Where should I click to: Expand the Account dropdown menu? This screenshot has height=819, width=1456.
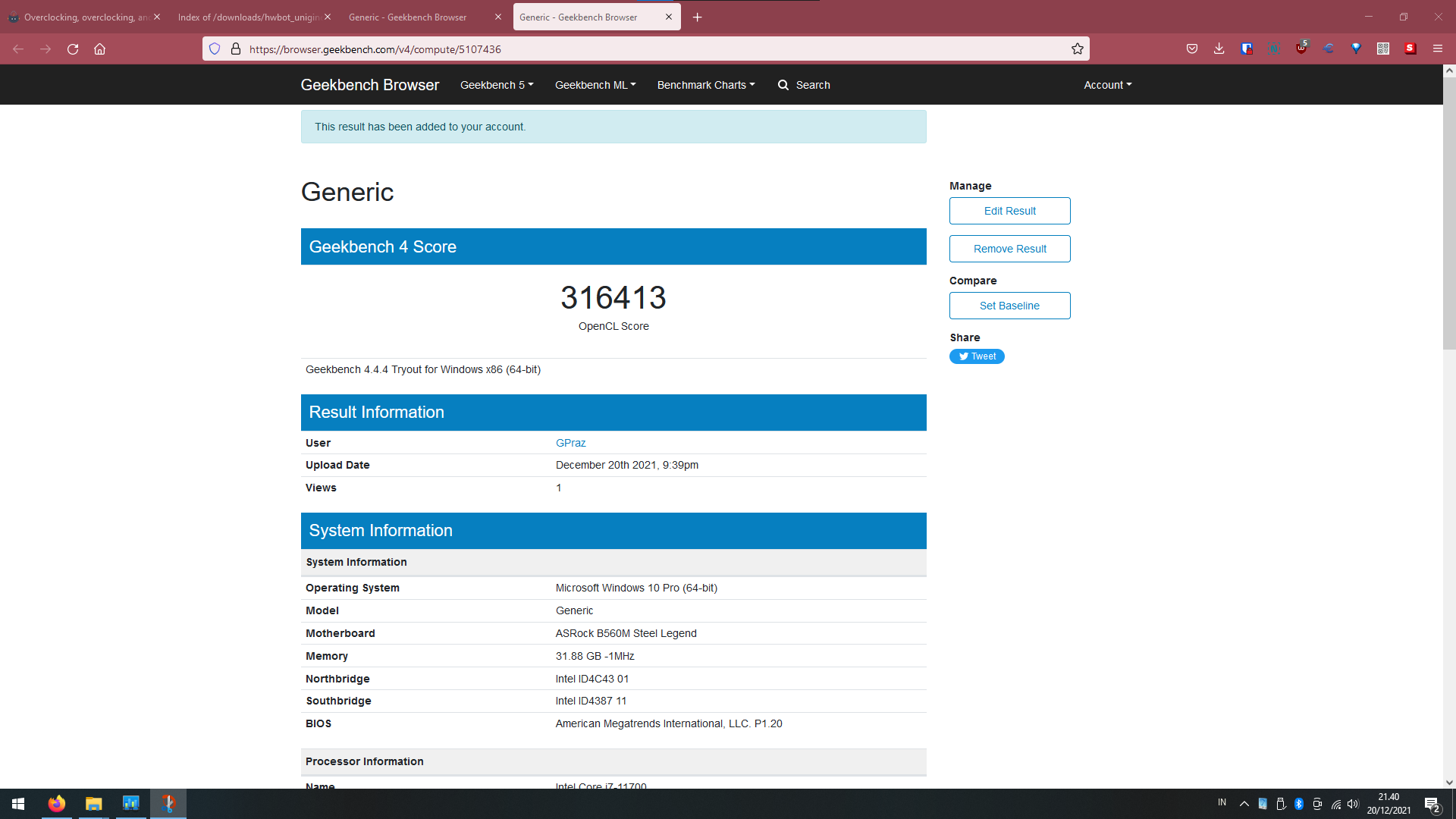pos(1108,85)
